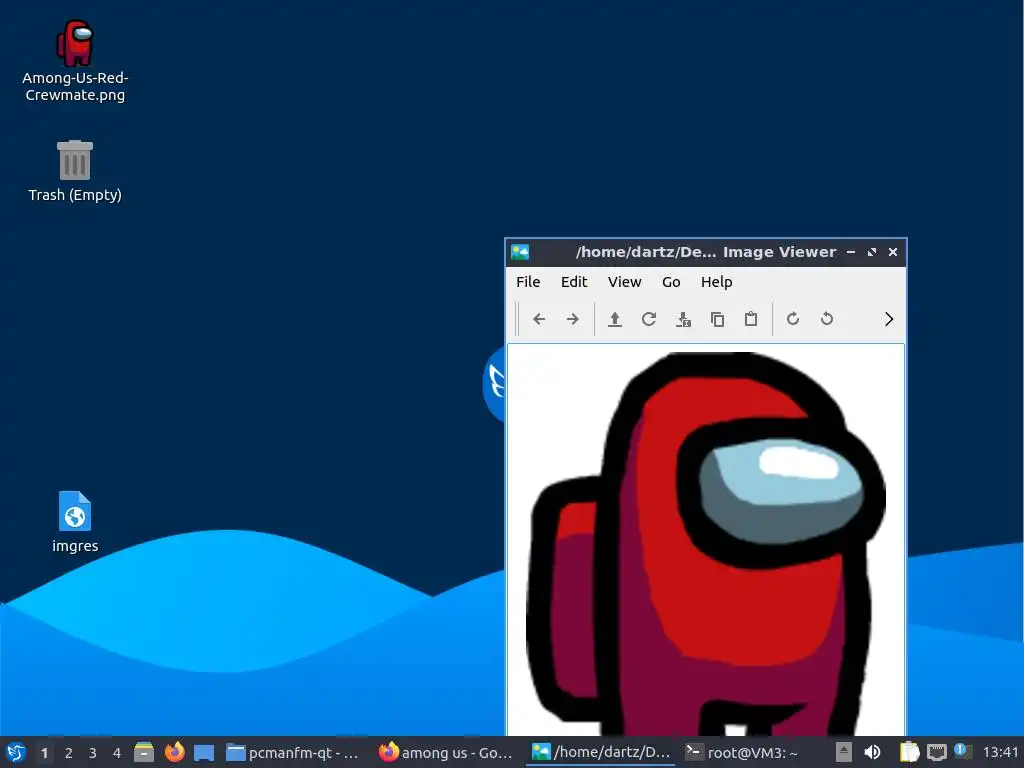This screenshot has width=1024, height=768.
Task: Open the Lubuntu application menu
Action: (x=16, y=752)
